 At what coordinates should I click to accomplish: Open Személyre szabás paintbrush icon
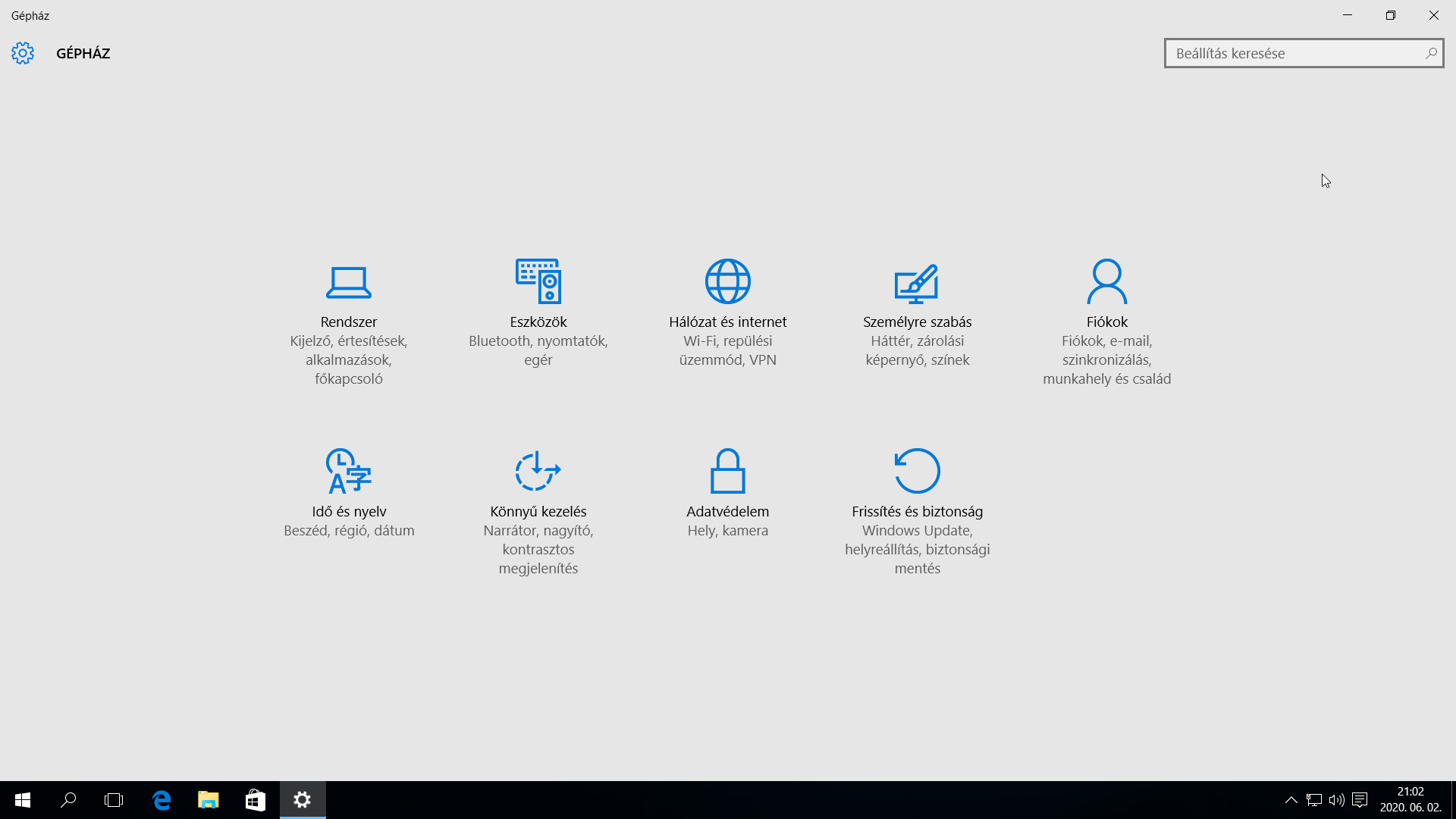tap(917, 283)
